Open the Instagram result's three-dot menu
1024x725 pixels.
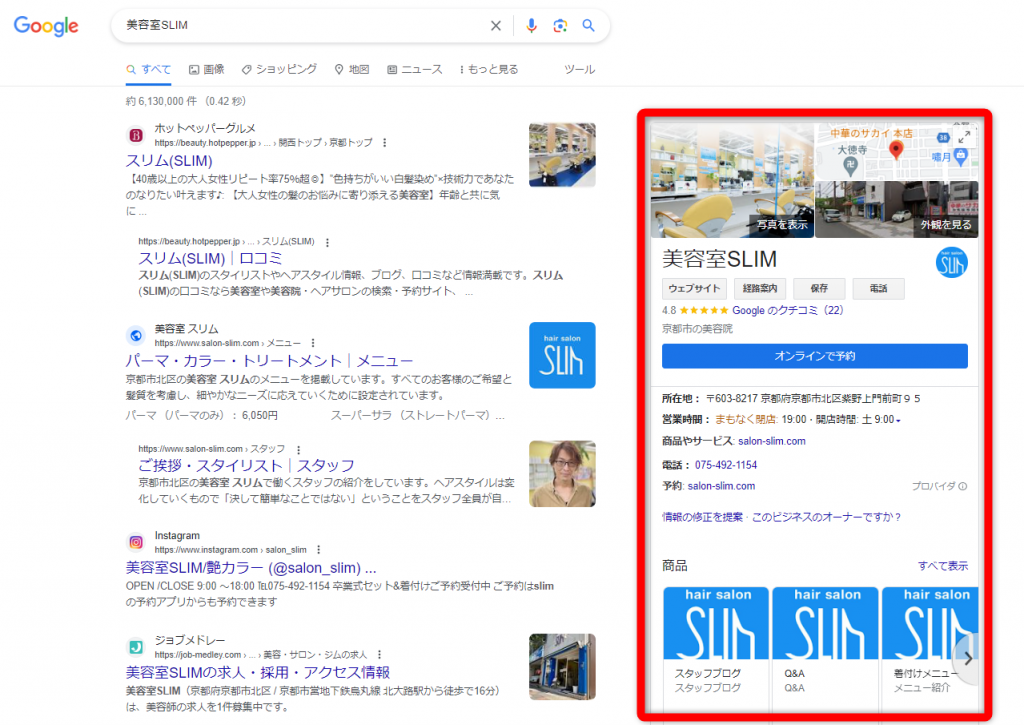click(x=319, y=550)
